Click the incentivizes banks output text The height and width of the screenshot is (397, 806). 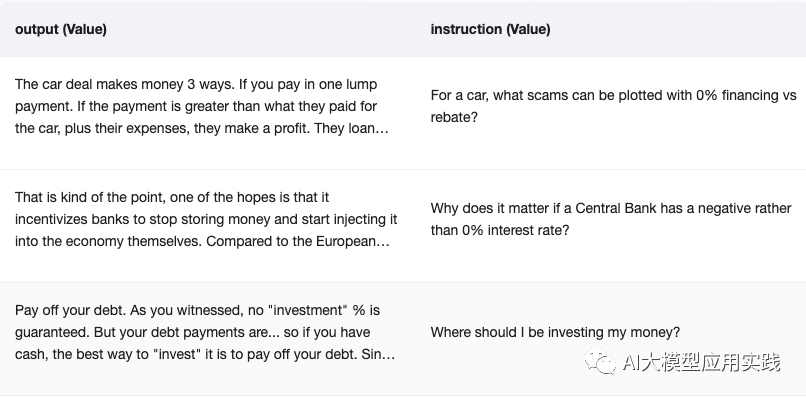[206, 220]
